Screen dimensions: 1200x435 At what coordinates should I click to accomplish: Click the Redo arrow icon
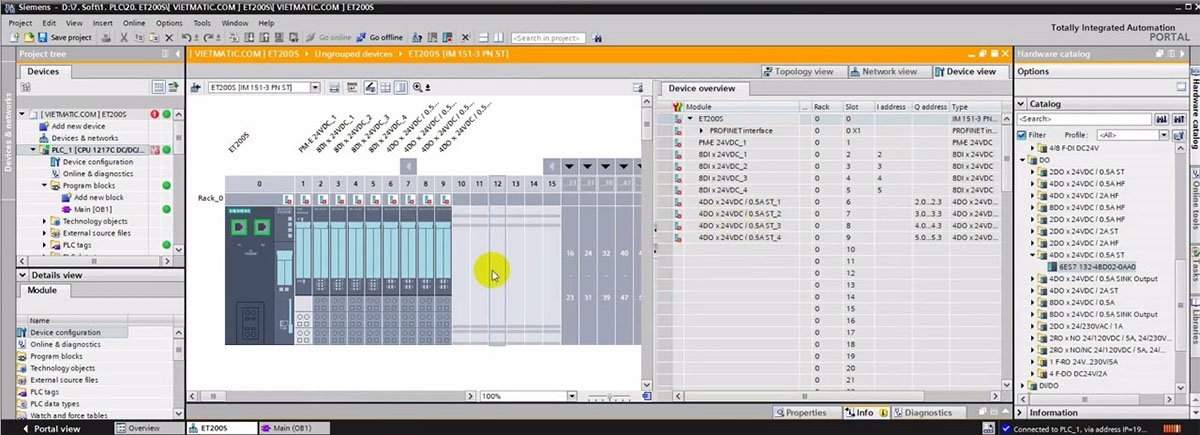208,37
